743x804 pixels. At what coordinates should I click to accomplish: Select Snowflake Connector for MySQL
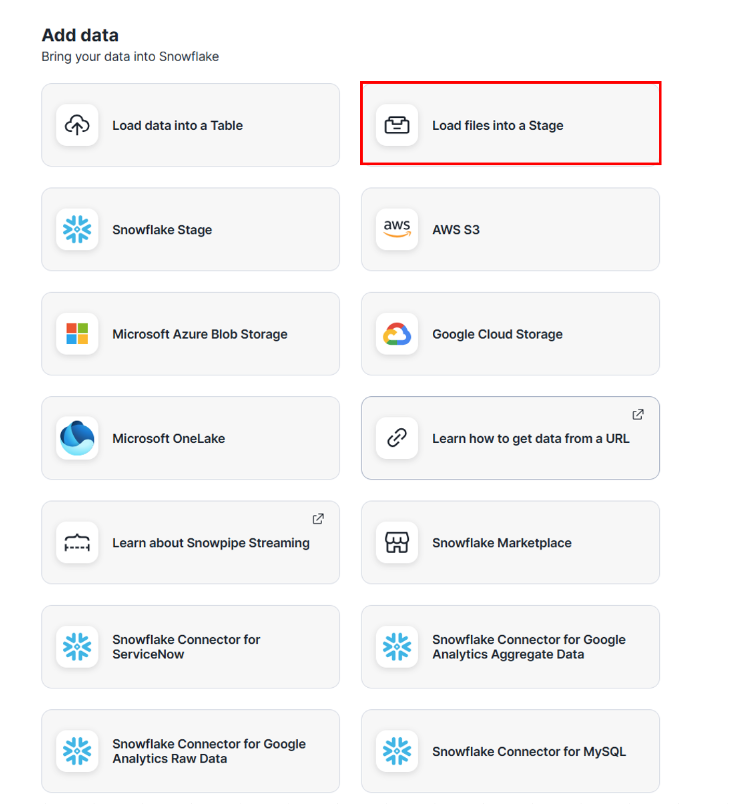pyautogui.click(x=510, y=751)
